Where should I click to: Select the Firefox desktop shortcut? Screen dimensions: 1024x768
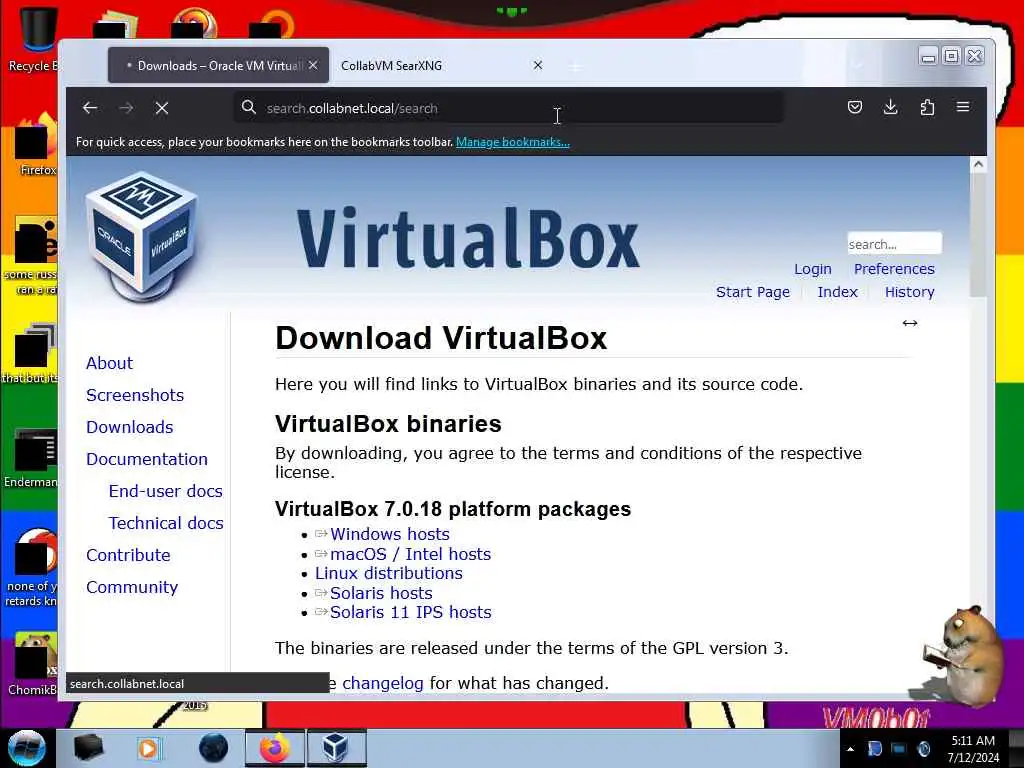35,145
